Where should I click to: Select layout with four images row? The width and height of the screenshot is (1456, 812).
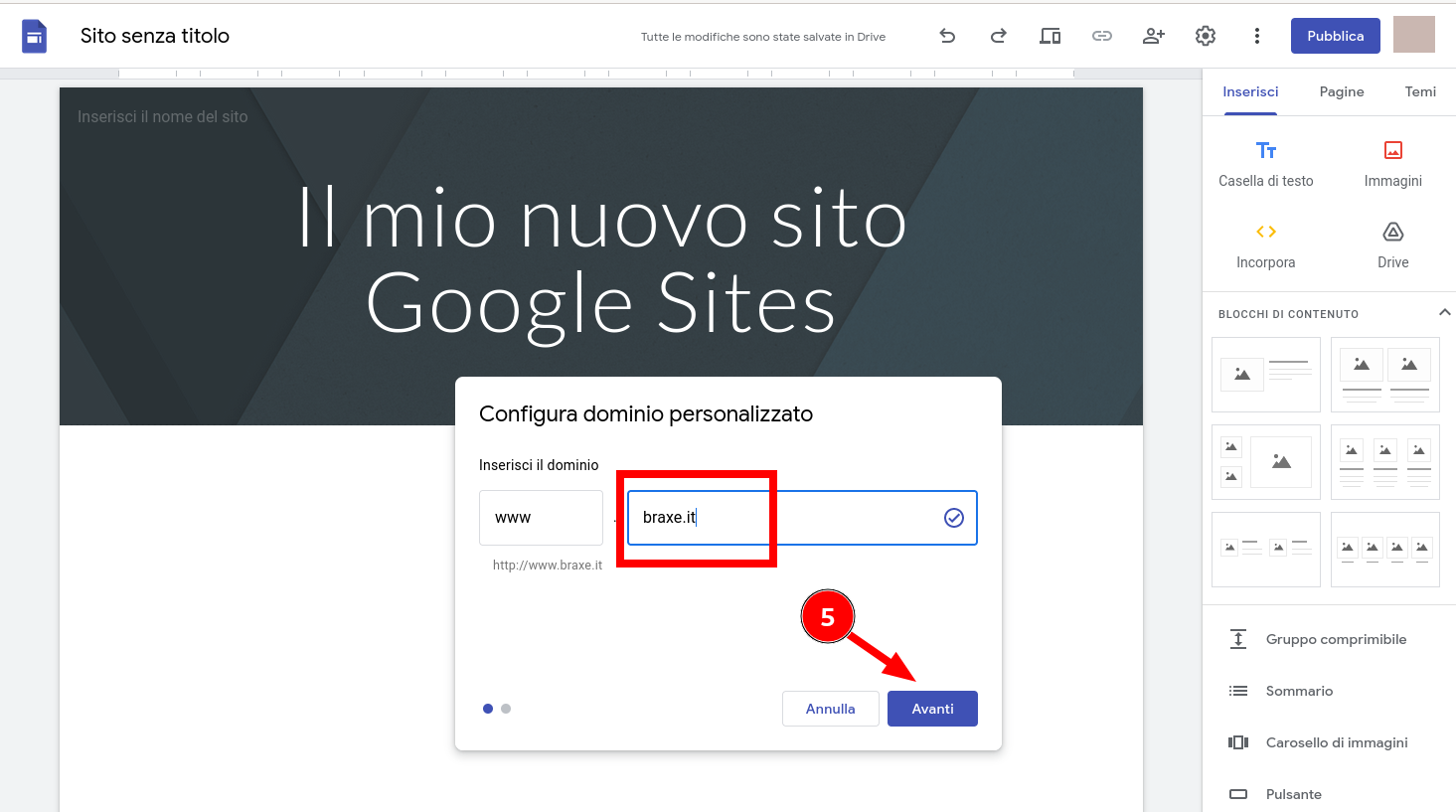point(1385,550)
